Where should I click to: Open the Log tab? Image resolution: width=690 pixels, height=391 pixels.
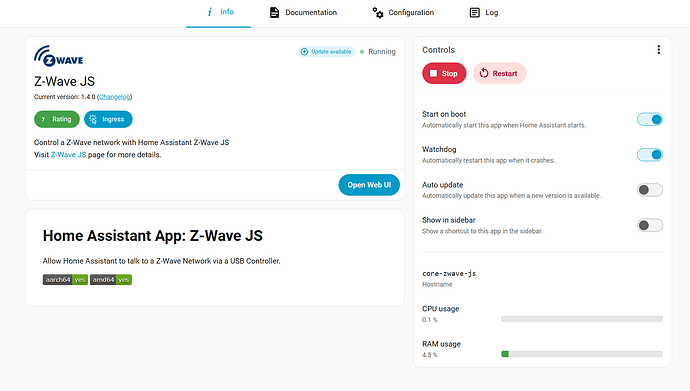click(484, 13)
